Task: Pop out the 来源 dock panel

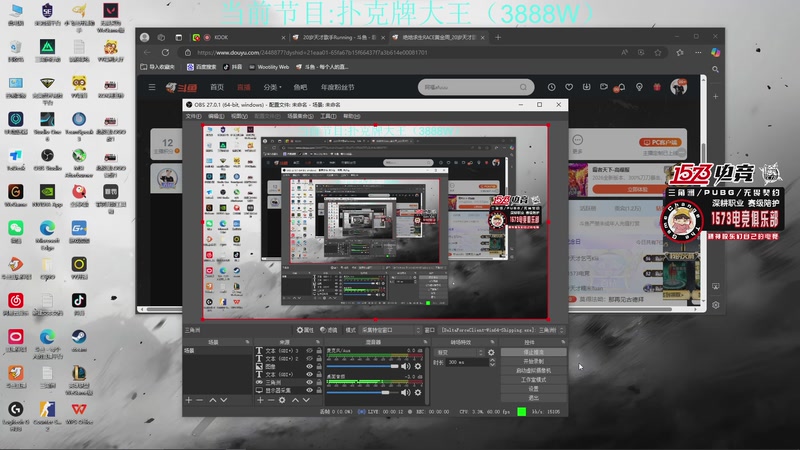Action: point(318,342)
